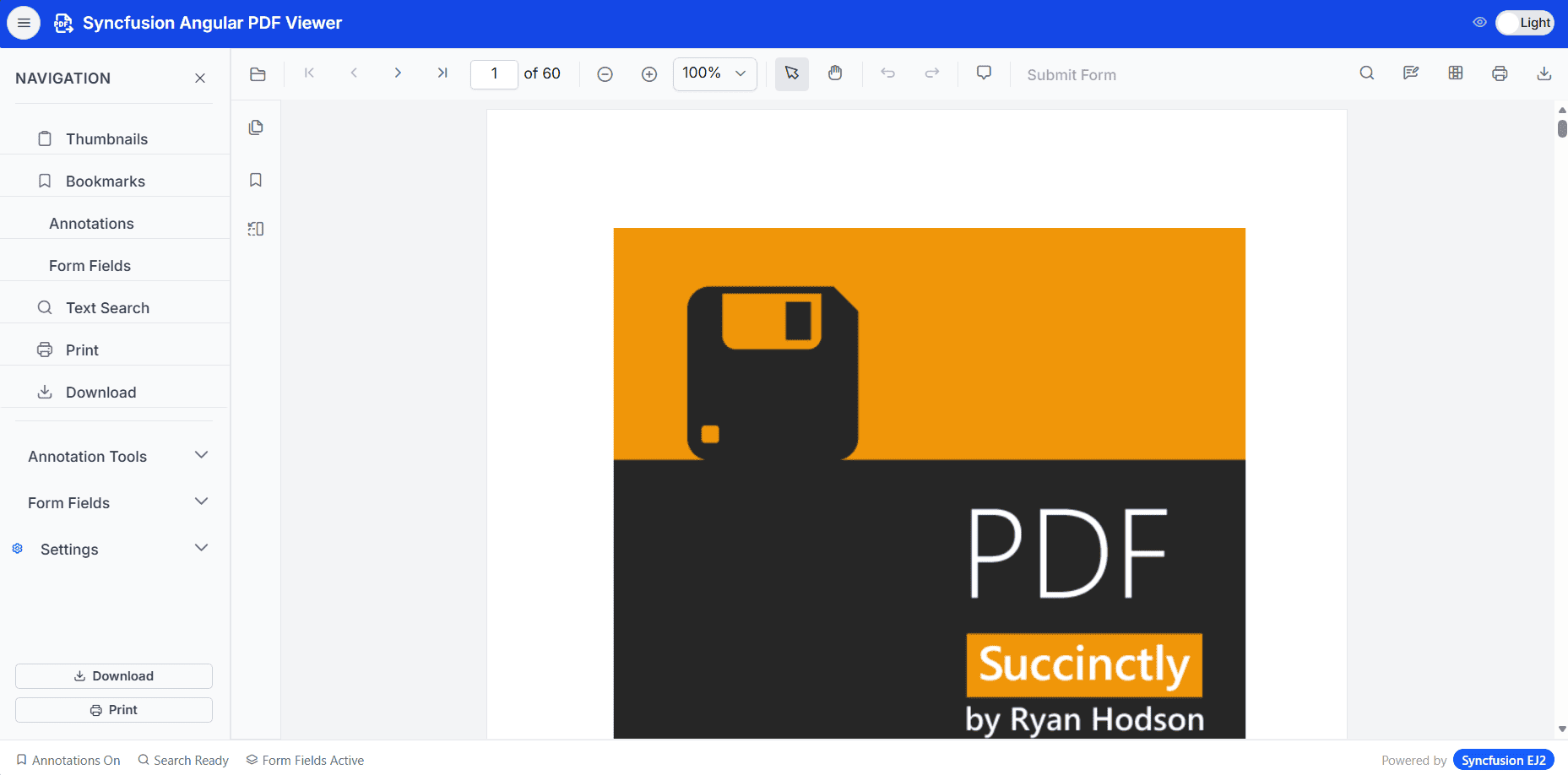The image size is (1568, 775).
Task: Open the 100% zoom dropdown
Action: point(715,73)
